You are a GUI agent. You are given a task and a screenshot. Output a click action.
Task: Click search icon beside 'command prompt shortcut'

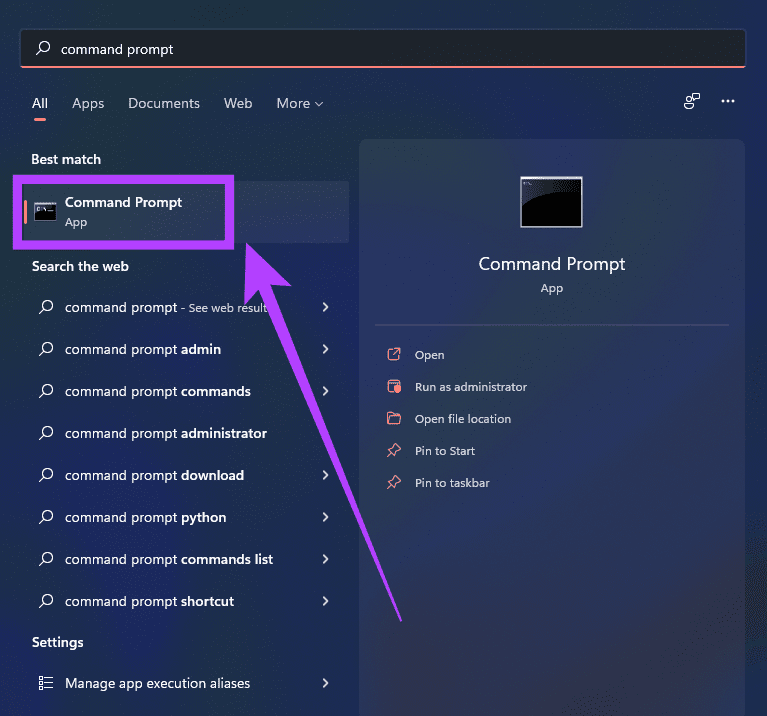pos(46,601)
